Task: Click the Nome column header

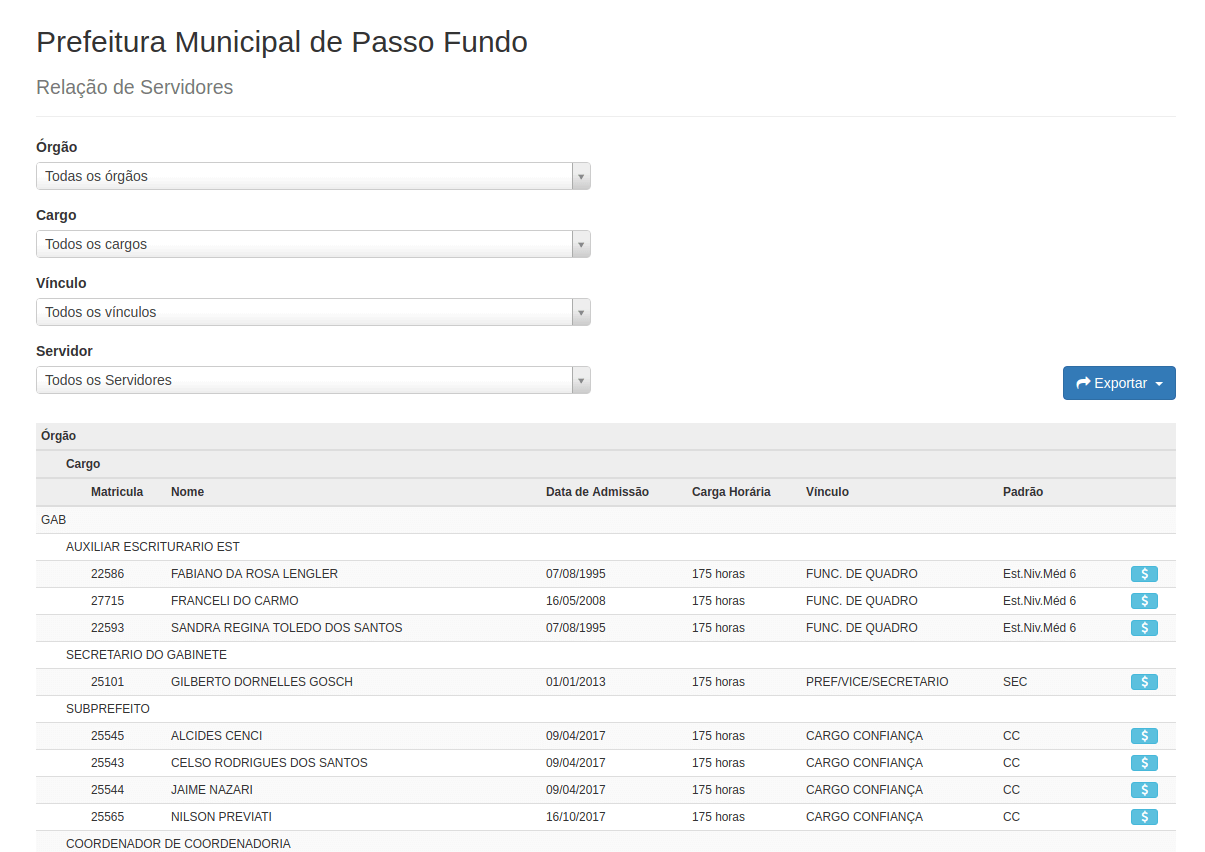Action: pyautogui.click(x=187, y=492)
